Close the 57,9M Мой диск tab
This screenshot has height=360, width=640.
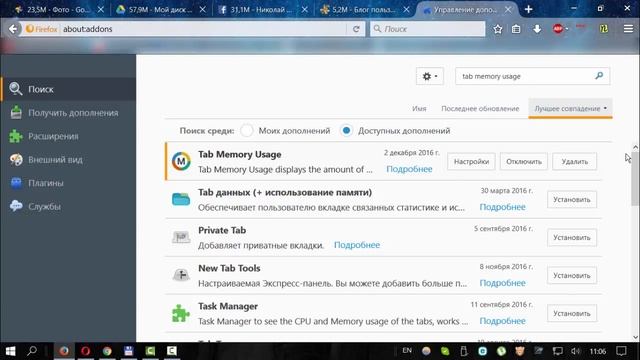tap(202, 9)
